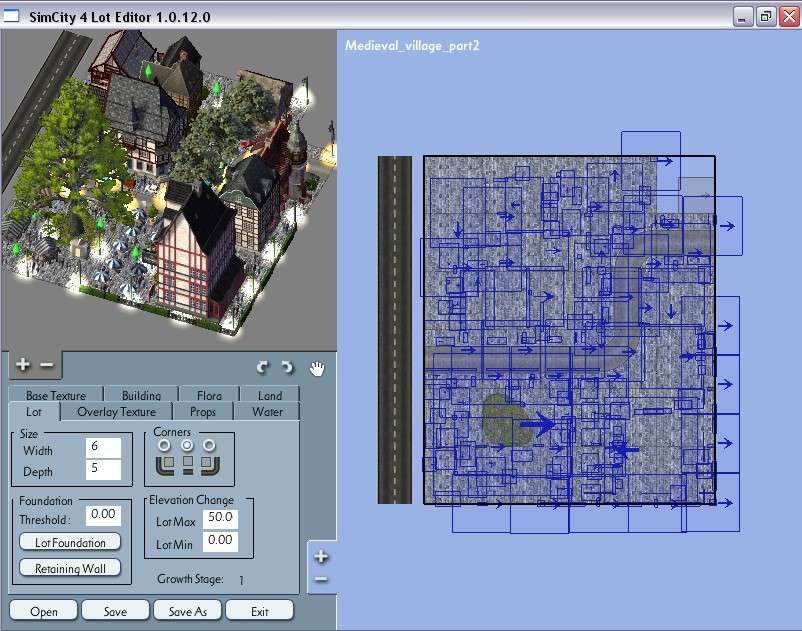Click the right corner shape icon
Screen dimensions: 802x631
tap(210, 465)
